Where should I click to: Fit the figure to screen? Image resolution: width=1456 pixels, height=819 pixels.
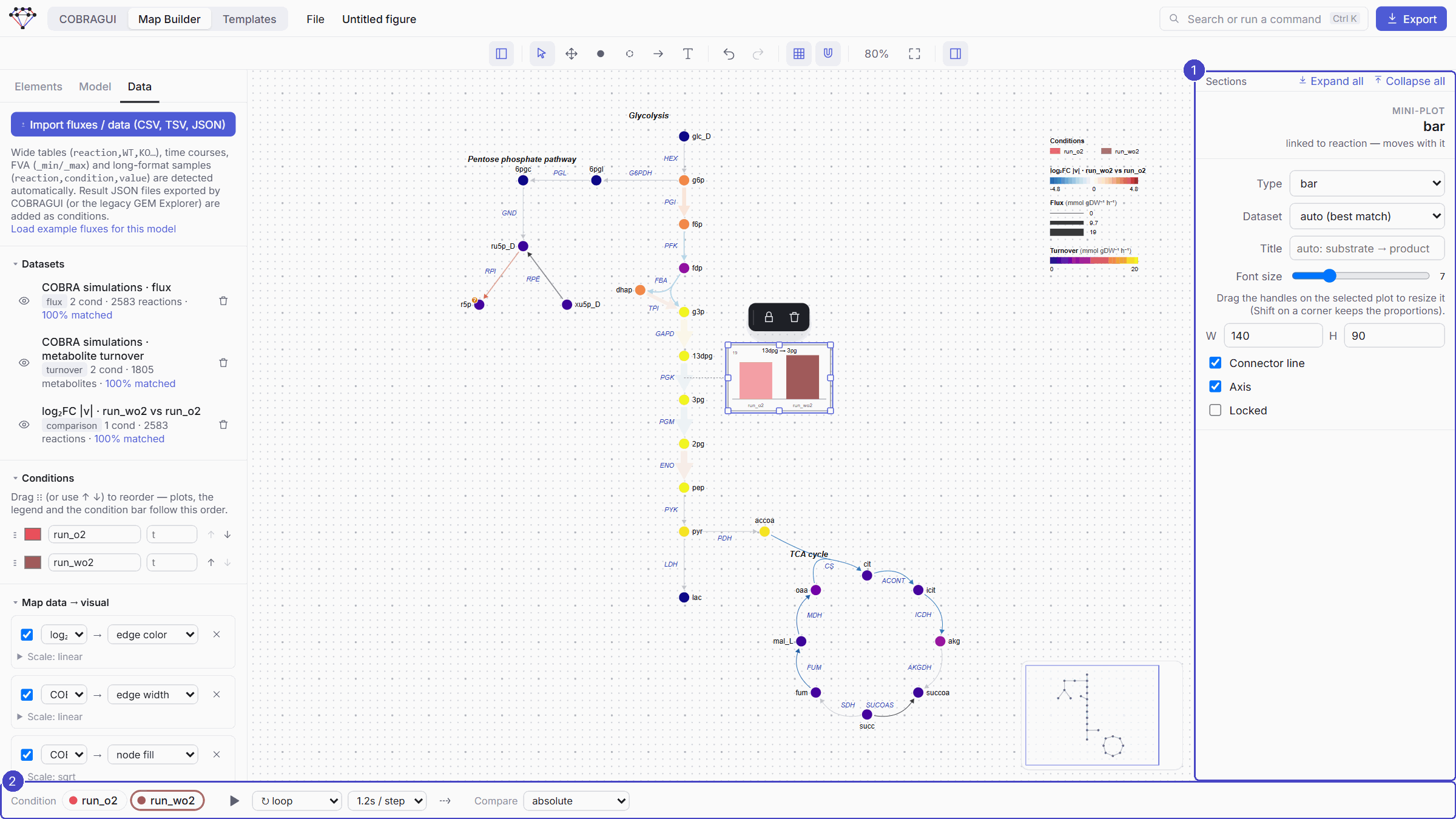(x=914, y=54)
